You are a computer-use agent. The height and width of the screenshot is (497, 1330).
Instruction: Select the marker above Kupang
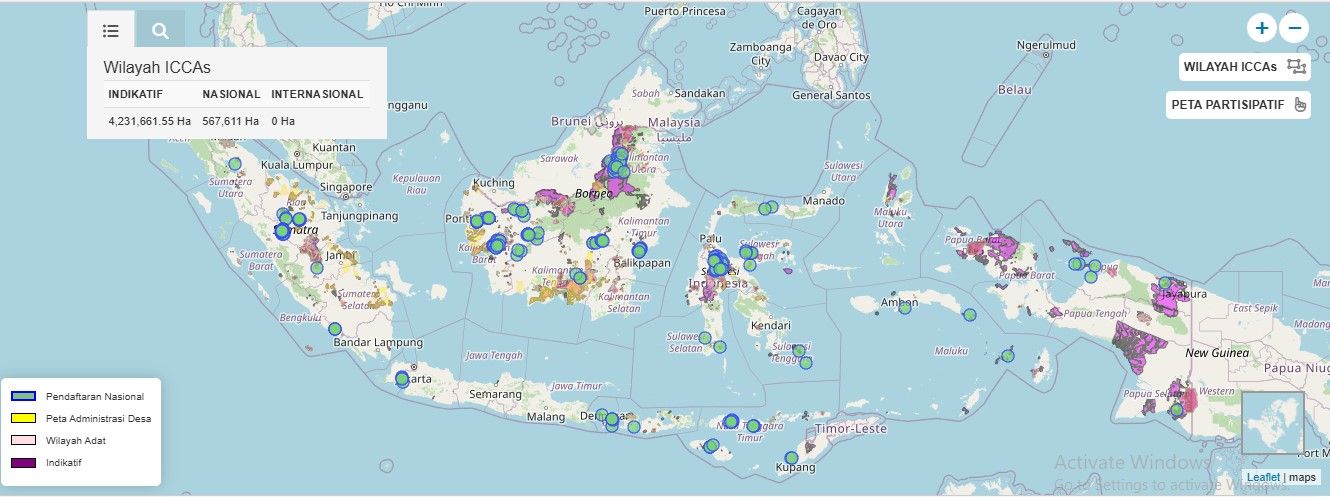point(791,457)
